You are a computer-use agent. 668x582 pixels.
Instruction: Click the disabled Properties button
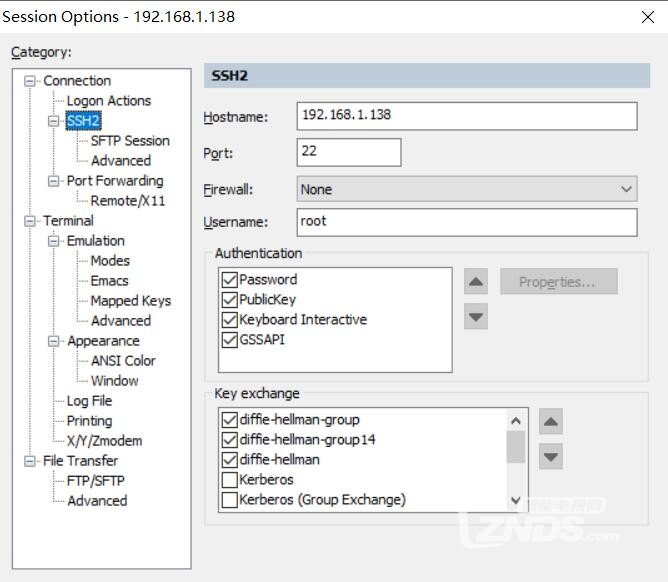pyautogui.click(x=559, y=282)
